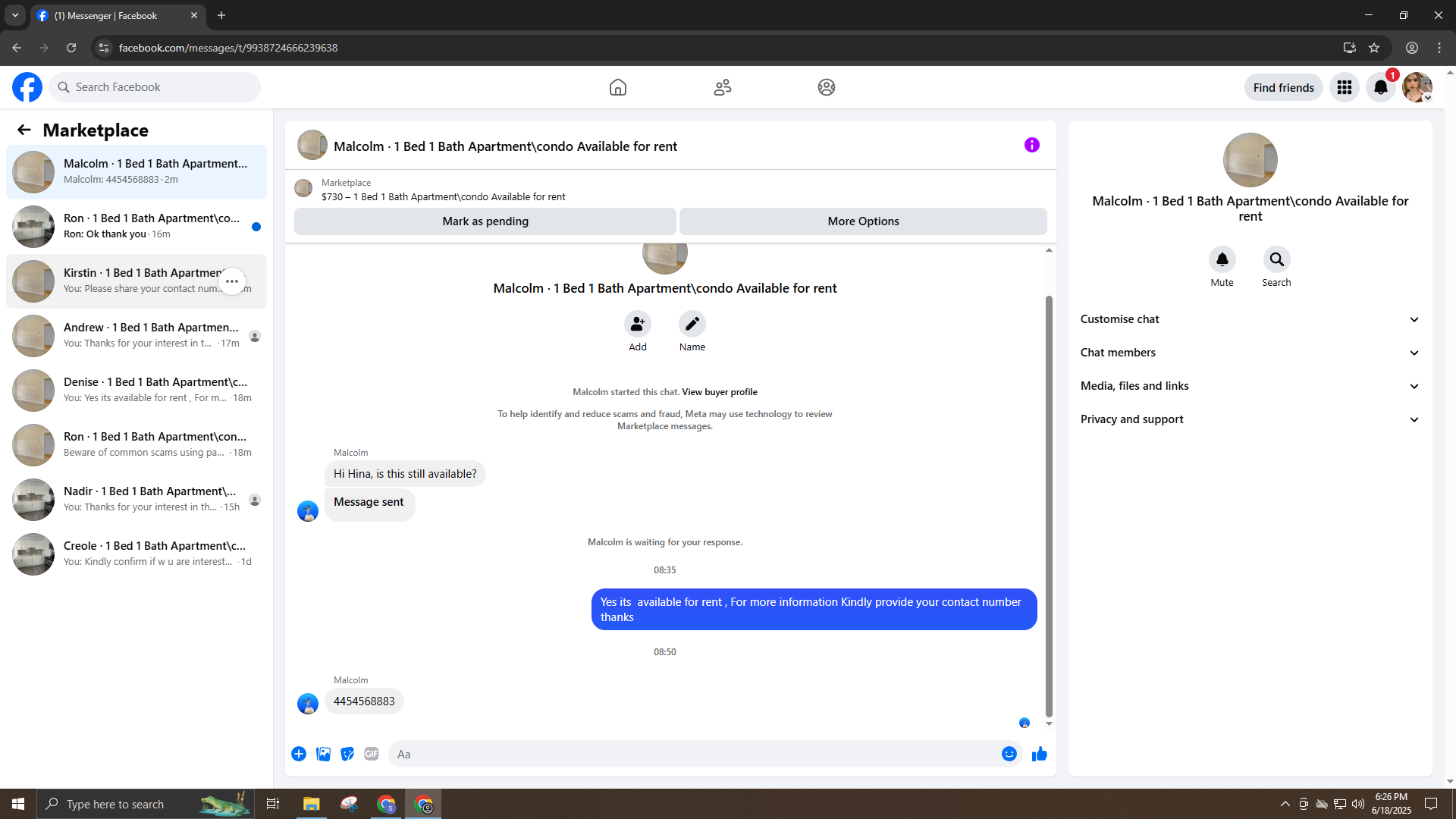
Task: Open the Friends icon in top navigation
Action: (723, 87)
